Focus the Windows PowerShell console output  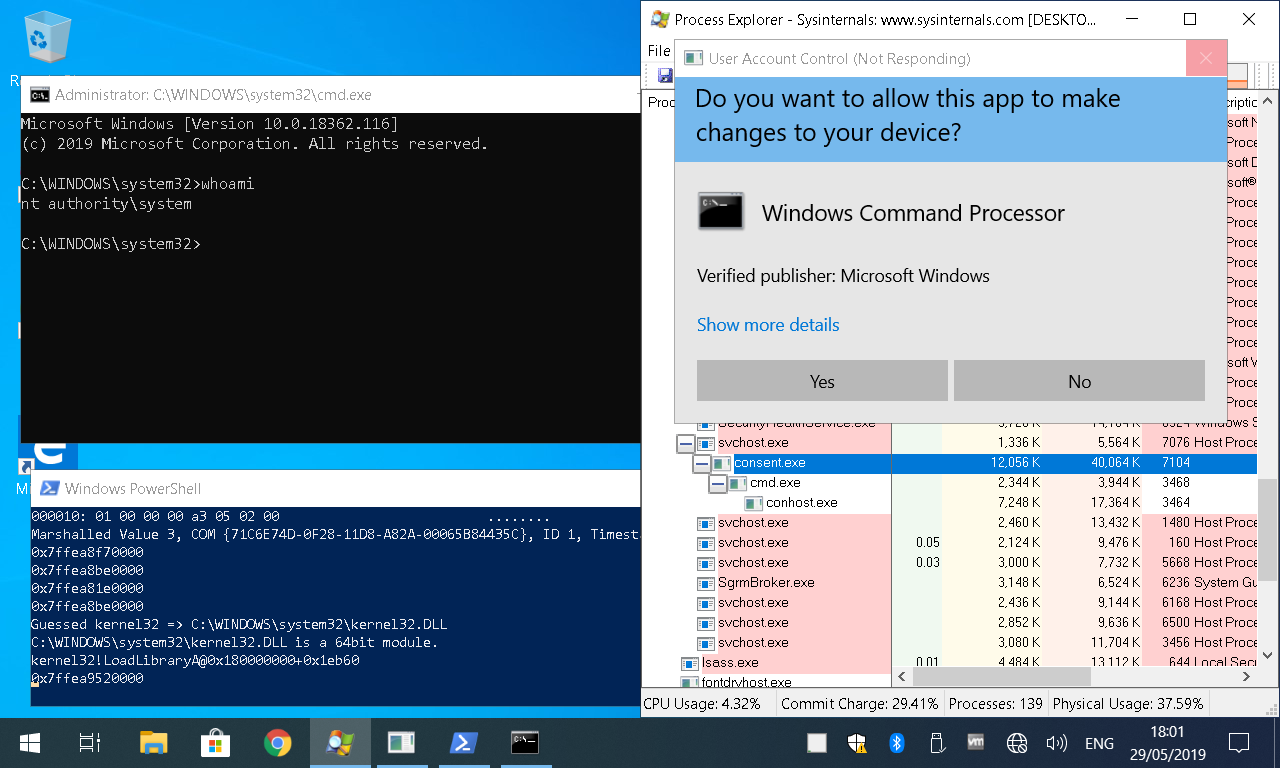[x=335, y=606]
